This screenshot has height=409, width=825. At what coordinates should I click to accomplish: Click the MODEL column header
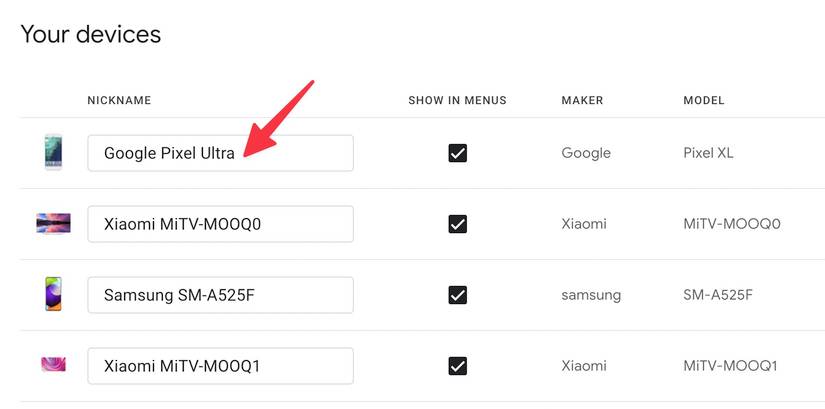(704, 101)
